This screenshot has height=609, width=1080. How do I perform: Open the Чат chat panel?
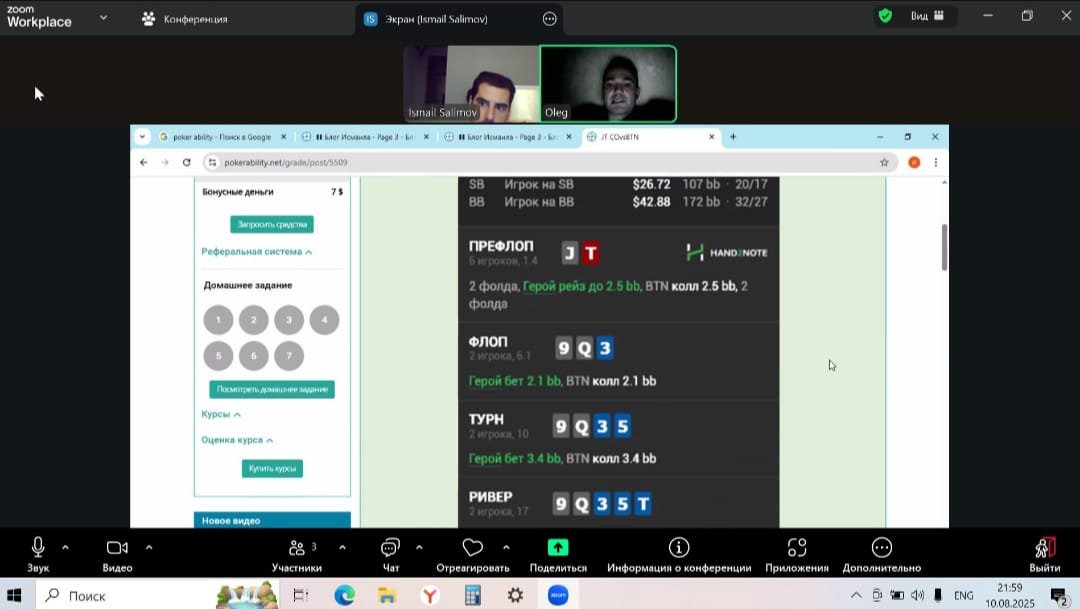pyautogui.click(x=391, y=555)
